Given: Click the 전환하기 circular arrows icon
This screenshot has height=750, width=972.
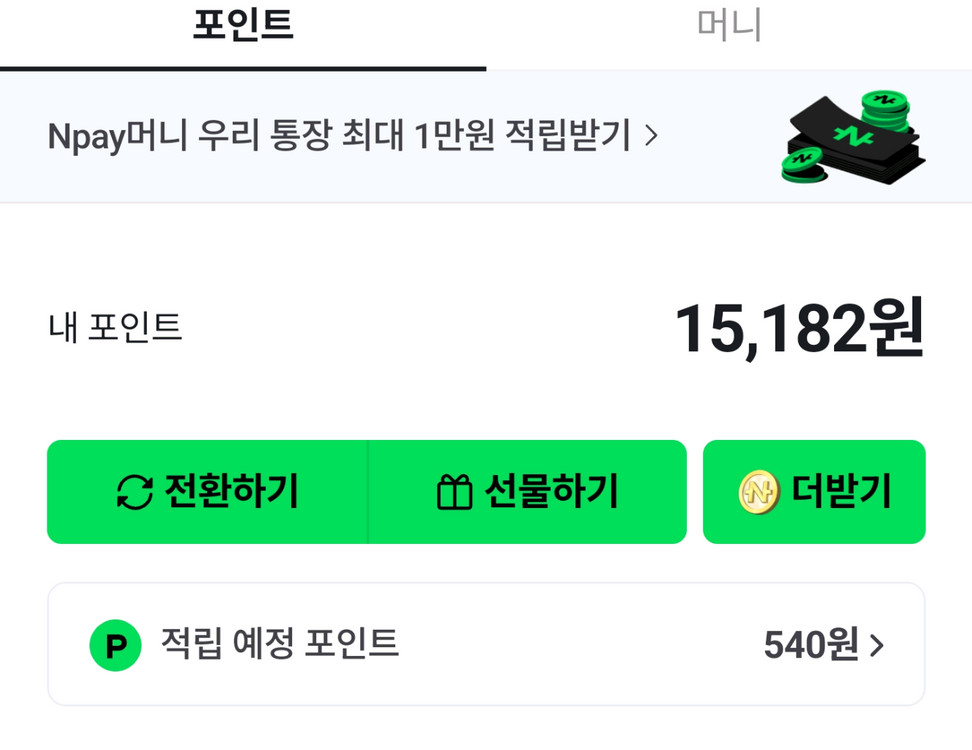Looking at the screenshot, I should tap(135, 492).
